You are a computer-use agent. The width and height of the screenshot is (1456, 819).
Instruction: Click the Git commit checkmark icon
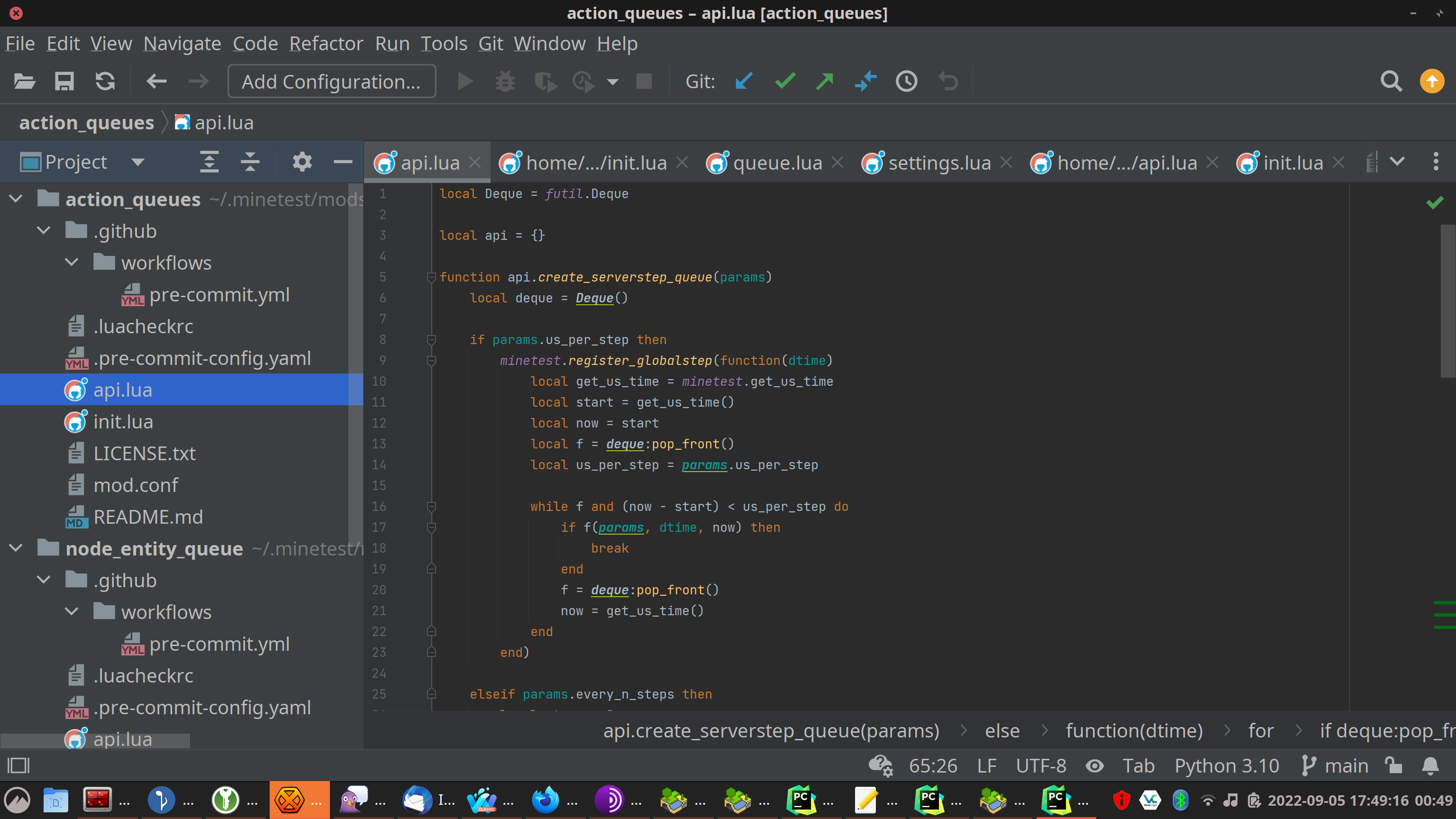click(785, 82)
